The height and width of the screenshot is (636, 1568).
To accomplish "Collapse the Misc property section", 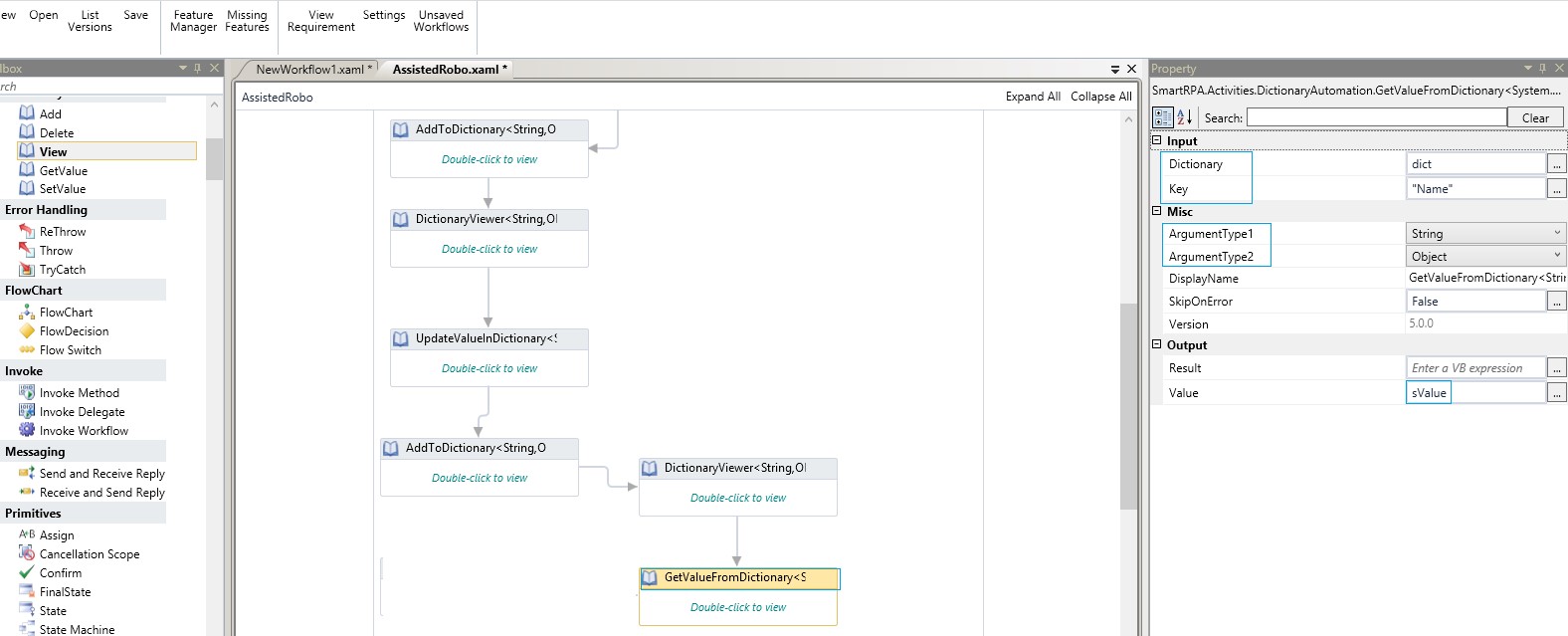I will 1157,211.
